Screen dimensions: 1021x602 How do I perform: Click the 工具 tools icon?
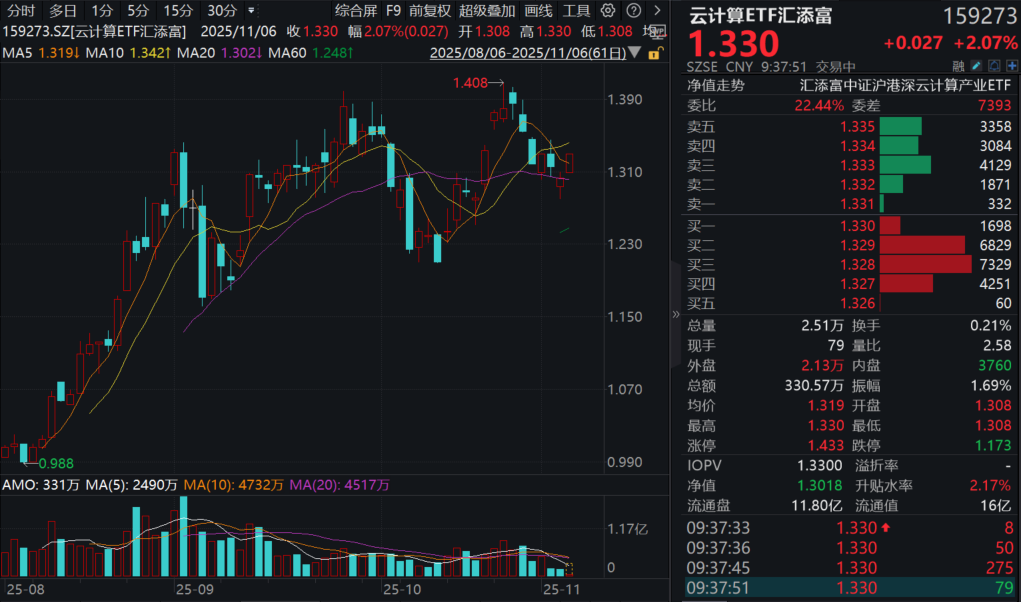point(577,10)
